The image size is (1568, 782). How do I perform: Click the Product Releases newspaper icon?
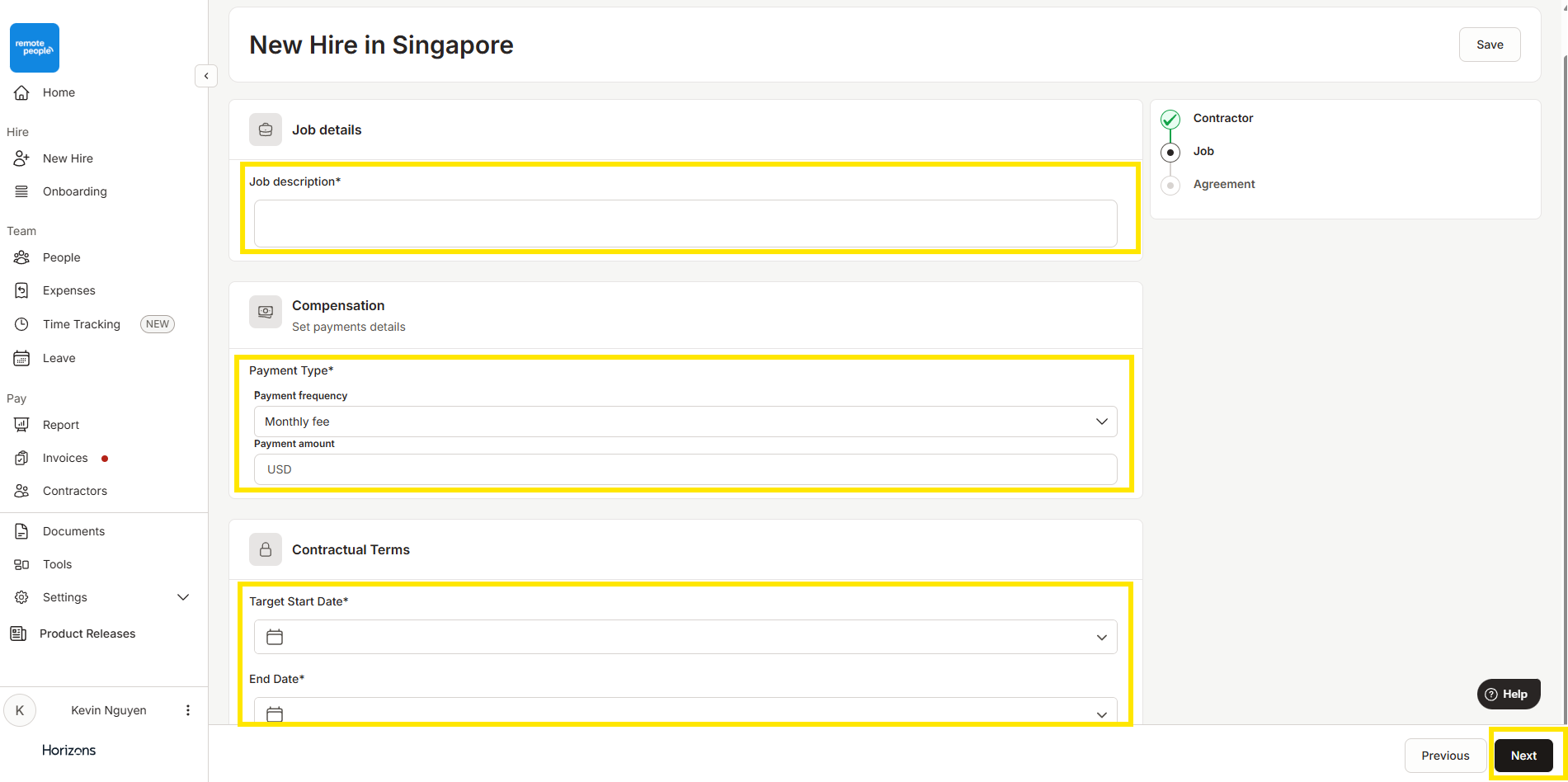click(x=18, y=634)
